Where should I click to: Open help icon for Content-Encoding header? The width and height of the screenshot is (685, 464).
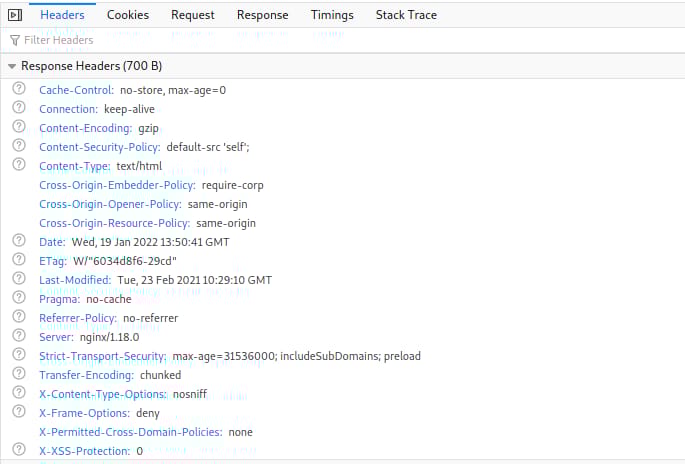19,126
